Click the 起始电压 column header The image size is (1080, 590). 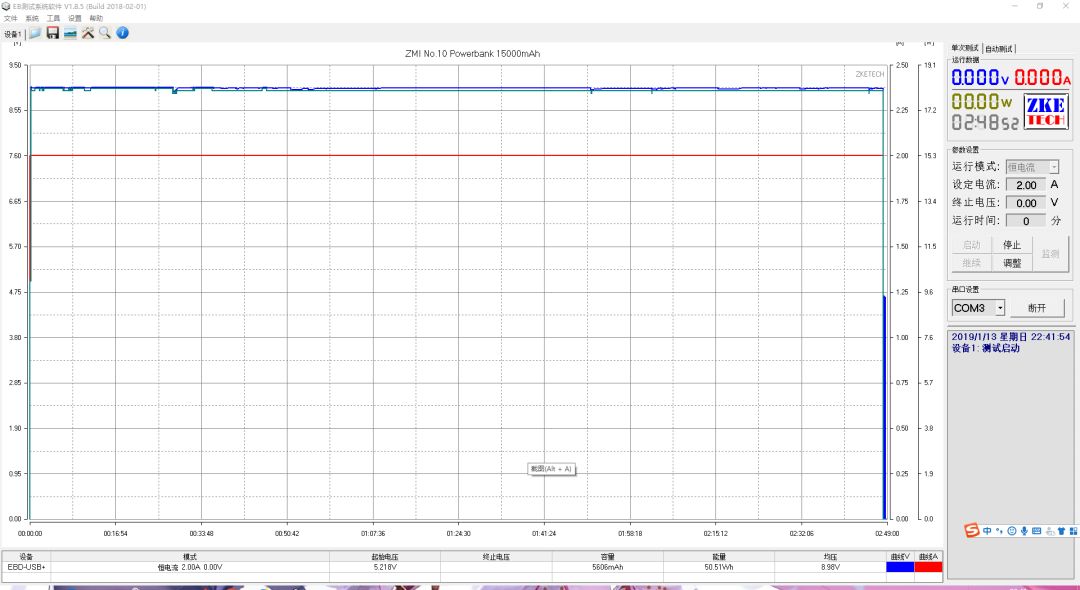click(x=384, y=557)
